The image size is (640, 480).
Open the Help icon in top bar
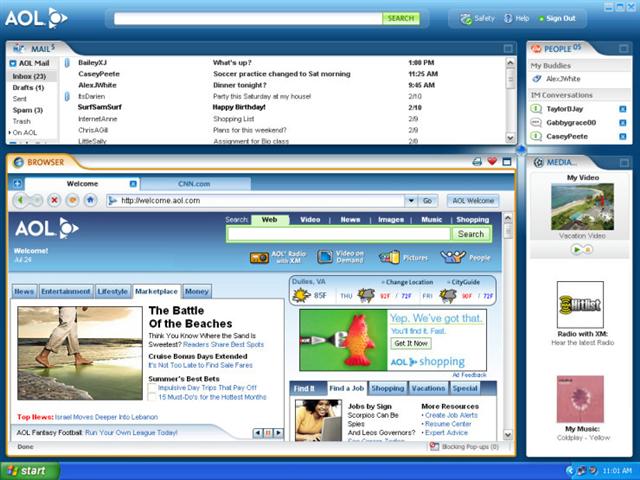[508, 18]
